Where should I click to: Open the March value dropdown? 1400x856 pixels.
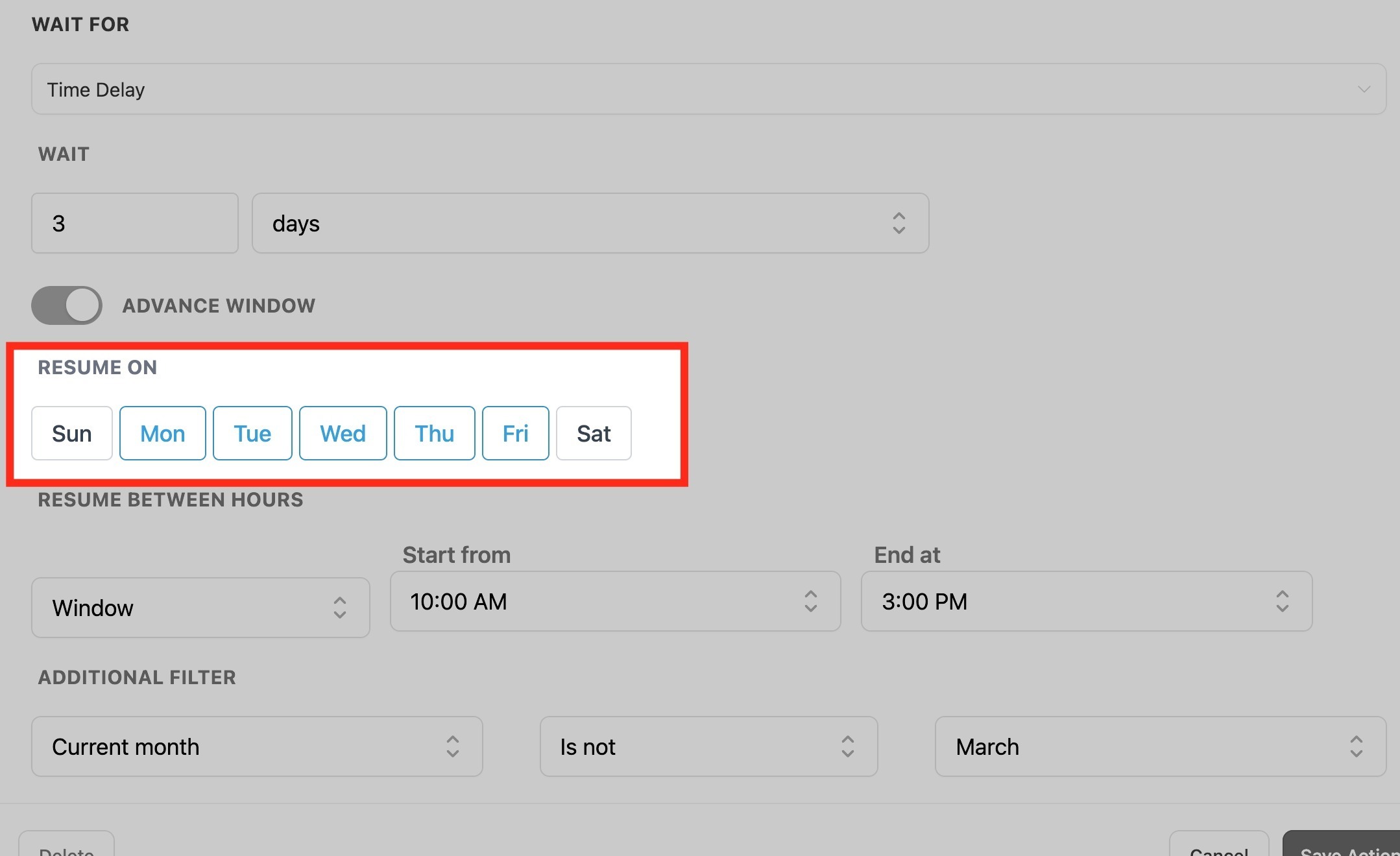(1160, 746)
